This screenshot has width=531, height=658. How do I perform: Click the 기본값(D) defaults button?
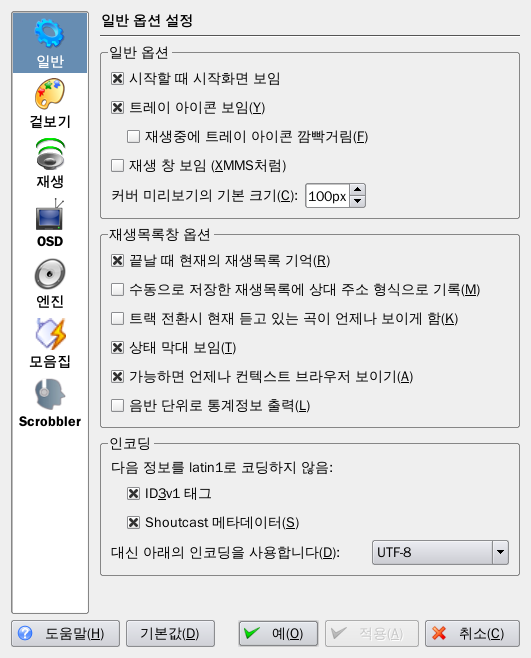click(x=170, y=633)
